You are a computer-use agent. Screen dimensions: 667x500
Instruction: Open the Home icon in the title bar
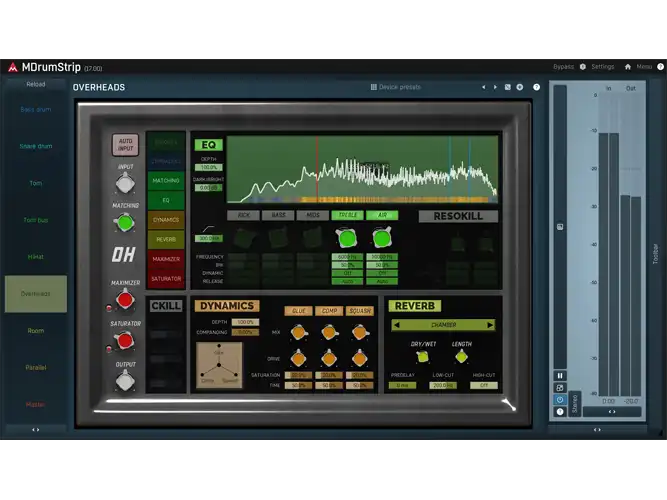[627, 67]
